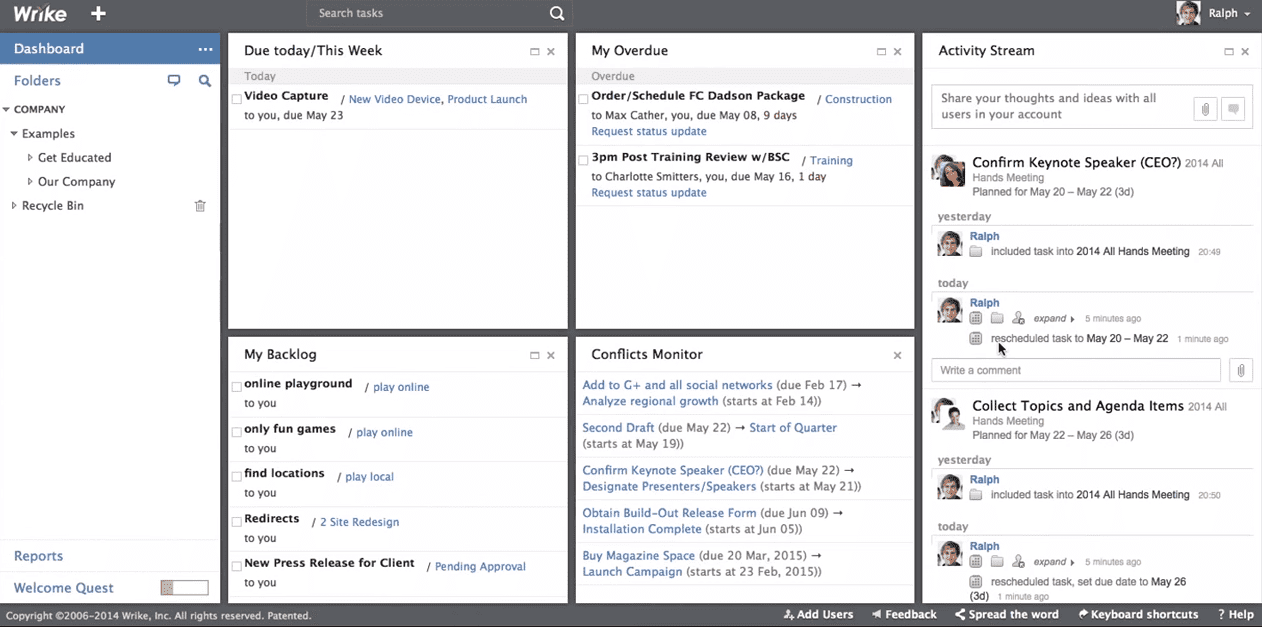The height and width of the screenshot is (627, 1262).
Task: Click the attachment paperclip in share box
Action: (1205, 110)
